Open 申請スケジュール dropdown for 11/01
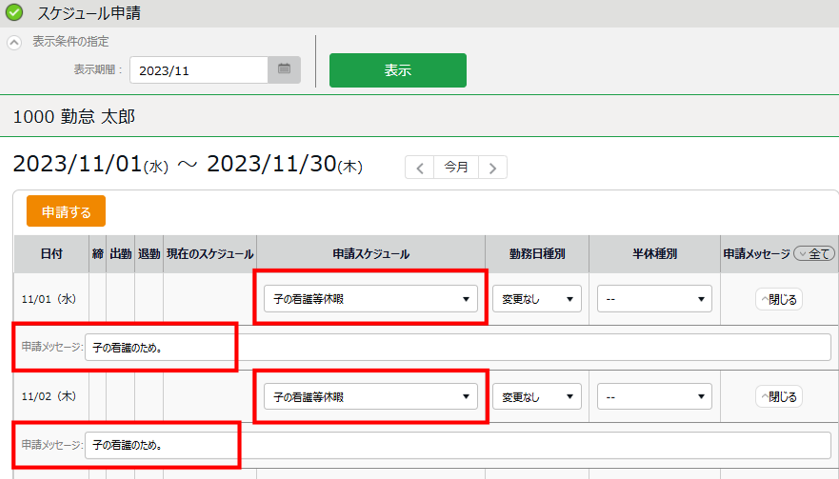839x479 pixels. [370, 298]
